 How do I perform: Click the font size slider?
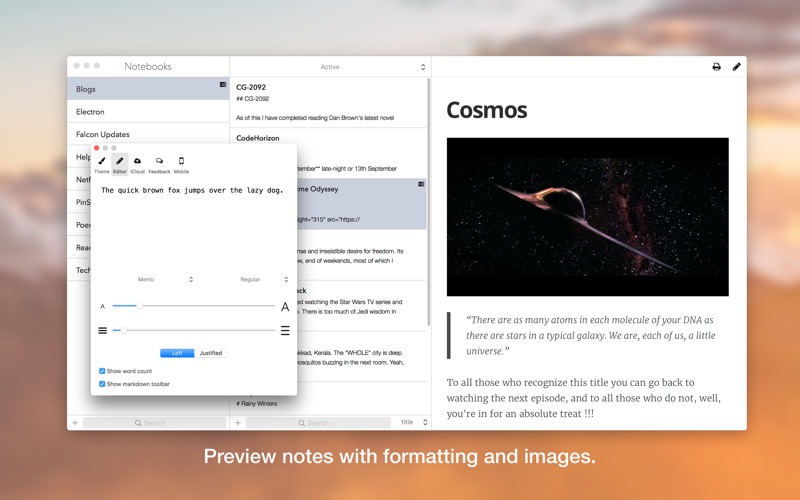193,306
